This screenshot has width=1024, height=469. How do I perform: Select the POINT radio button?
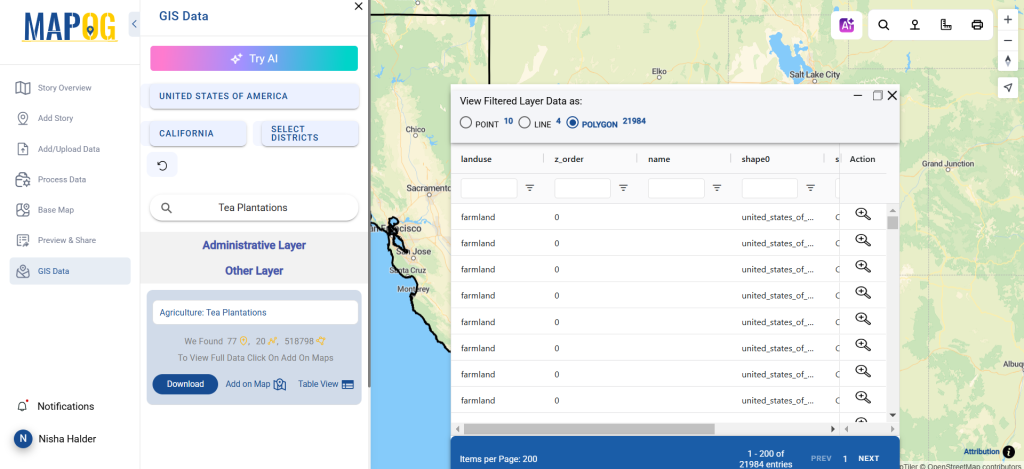click(x=466, y=123)
